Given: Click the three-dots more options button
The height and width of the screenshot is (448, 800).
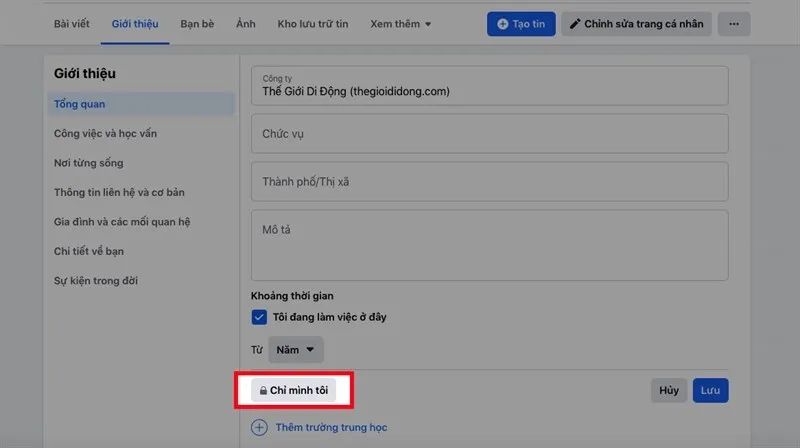Looking at the screenshot, I should tap(733, 24).
